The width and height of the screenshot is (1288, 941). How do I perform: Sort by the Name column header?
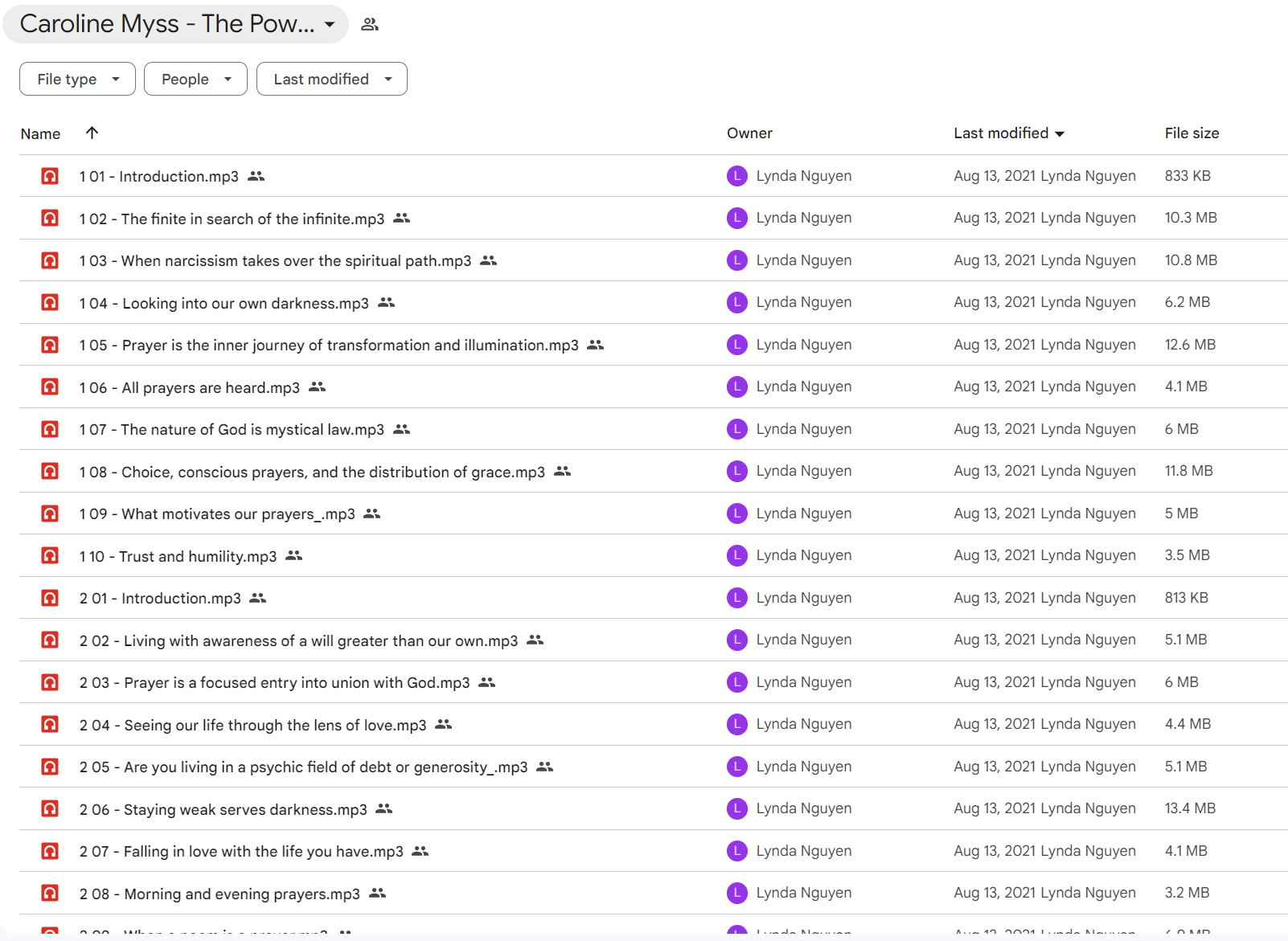pos(40,133)
